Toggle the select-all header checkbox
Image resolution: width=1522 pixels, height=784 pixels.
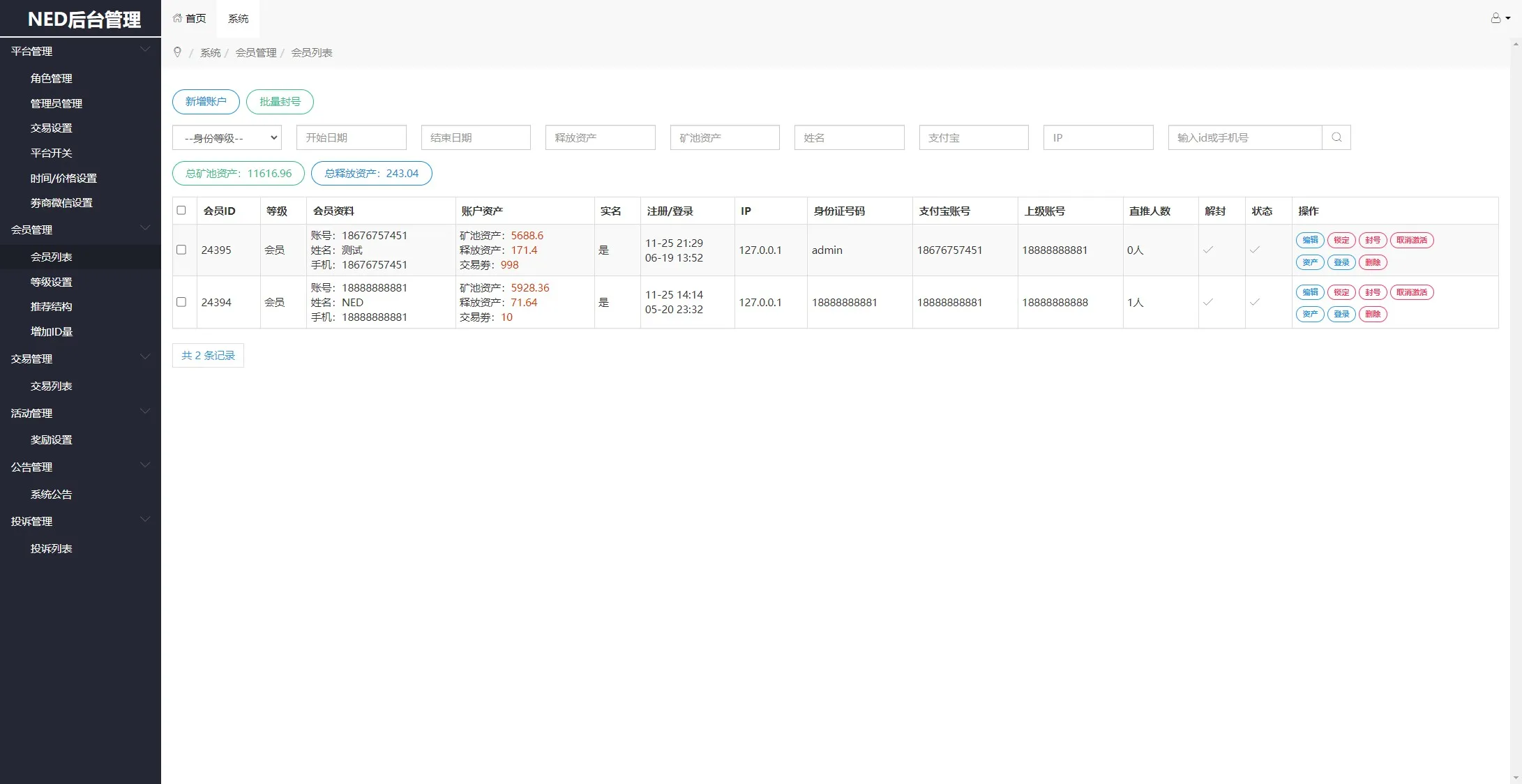coord(181,210)
